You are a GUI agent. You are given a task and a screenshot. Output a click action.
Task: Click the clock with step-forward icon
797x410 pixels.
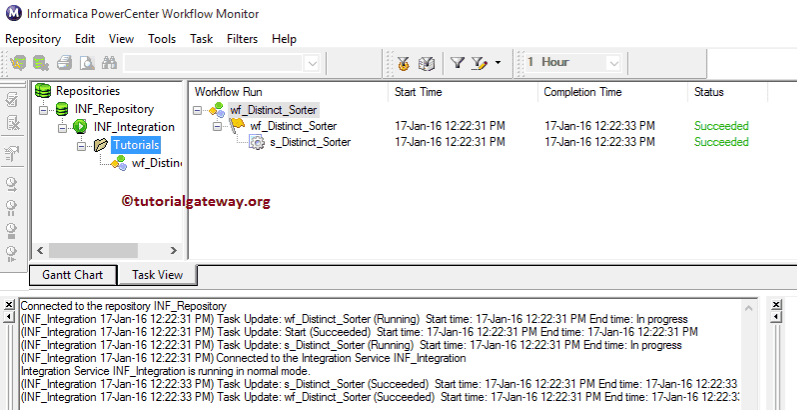pos(12,253)
